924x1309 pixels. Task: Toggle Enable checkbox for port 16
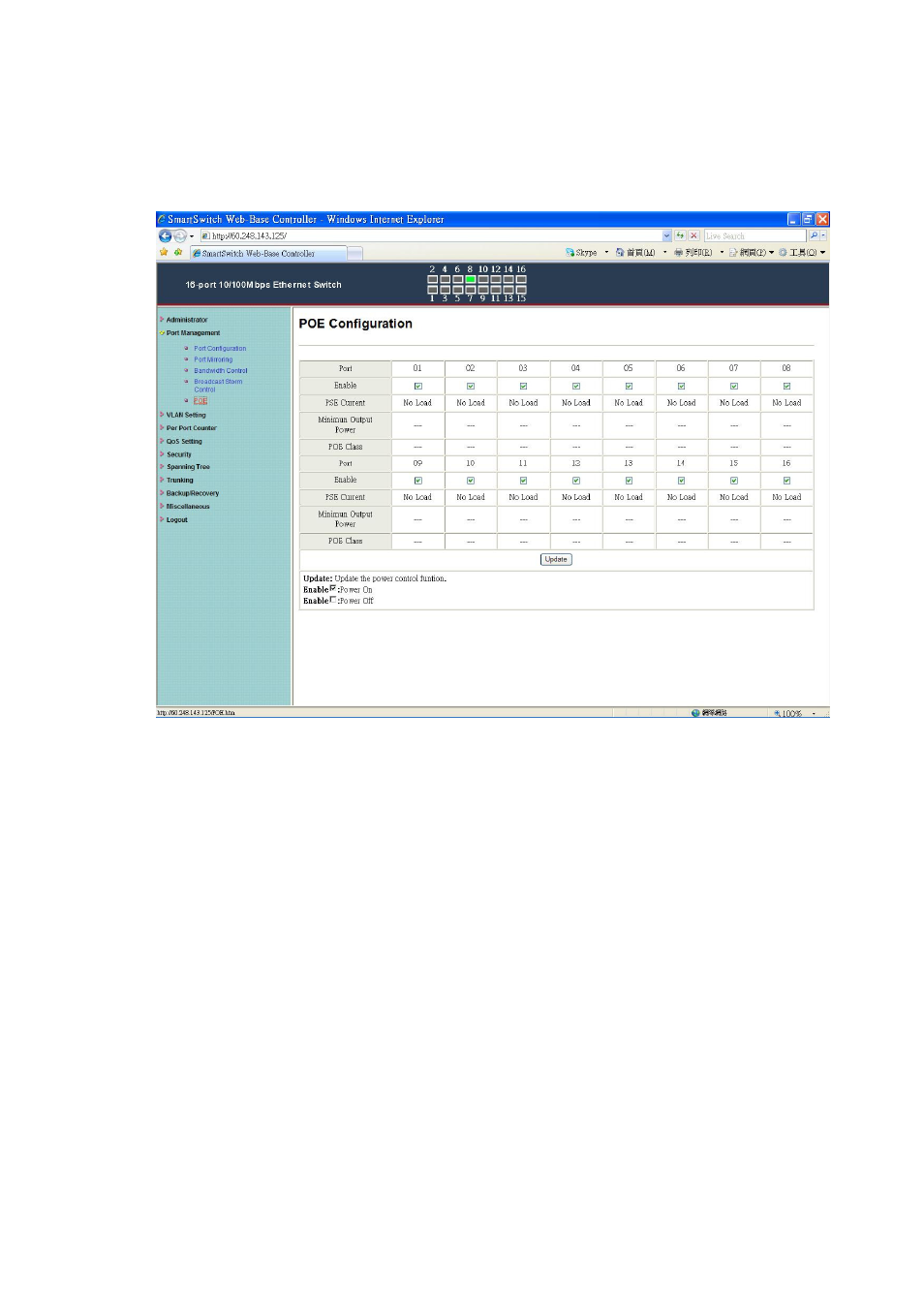click(786, 481)
